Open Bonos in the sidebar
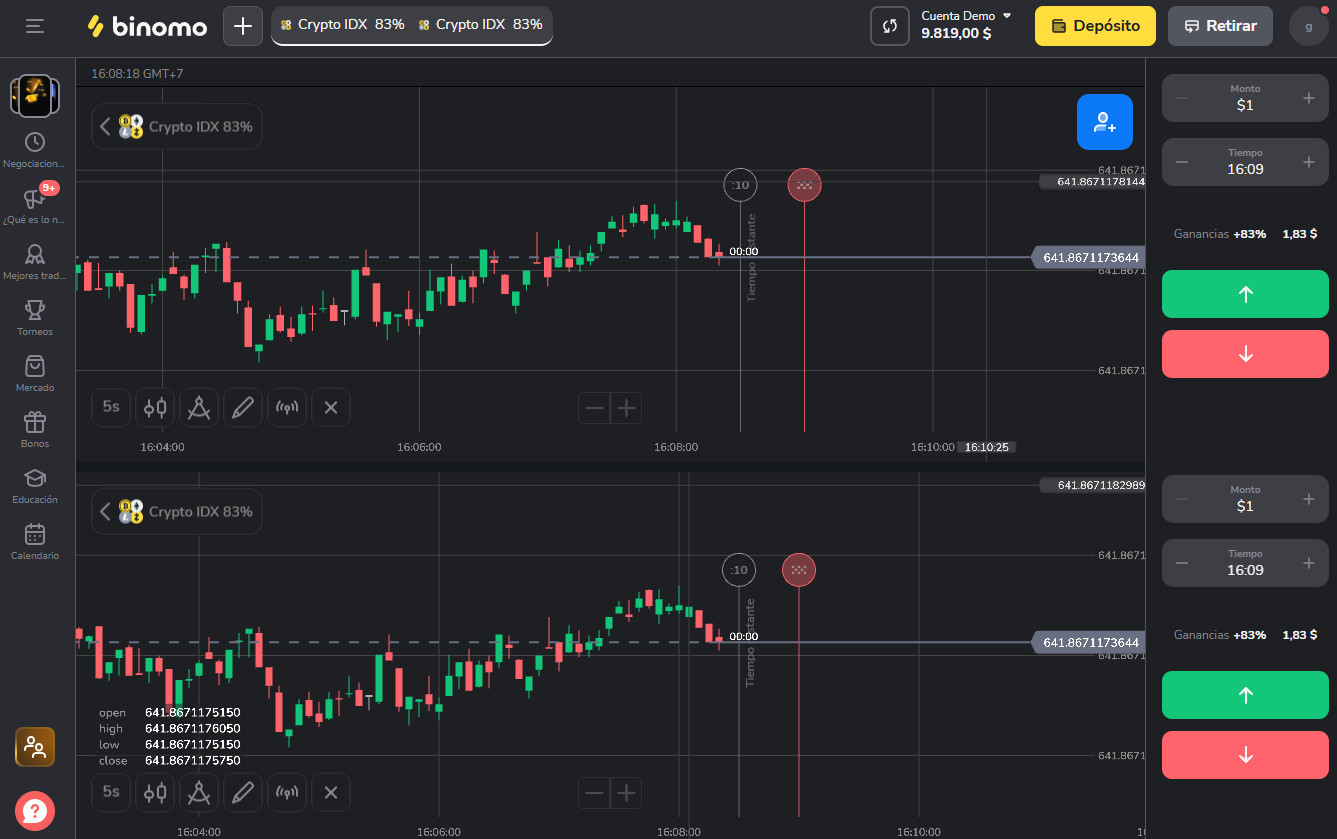 [x=35, y=430]
